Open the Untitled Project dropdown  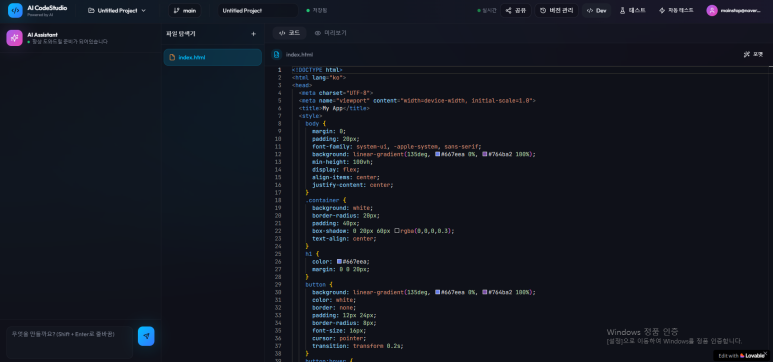point(117,10)
